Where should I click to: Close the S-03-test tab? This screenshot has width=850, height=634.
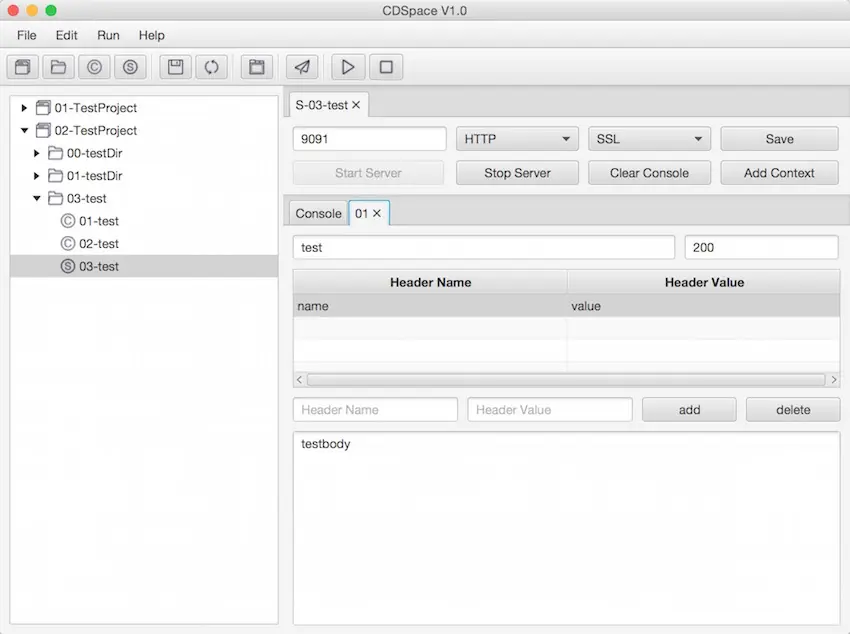click(x=356, y=105)
